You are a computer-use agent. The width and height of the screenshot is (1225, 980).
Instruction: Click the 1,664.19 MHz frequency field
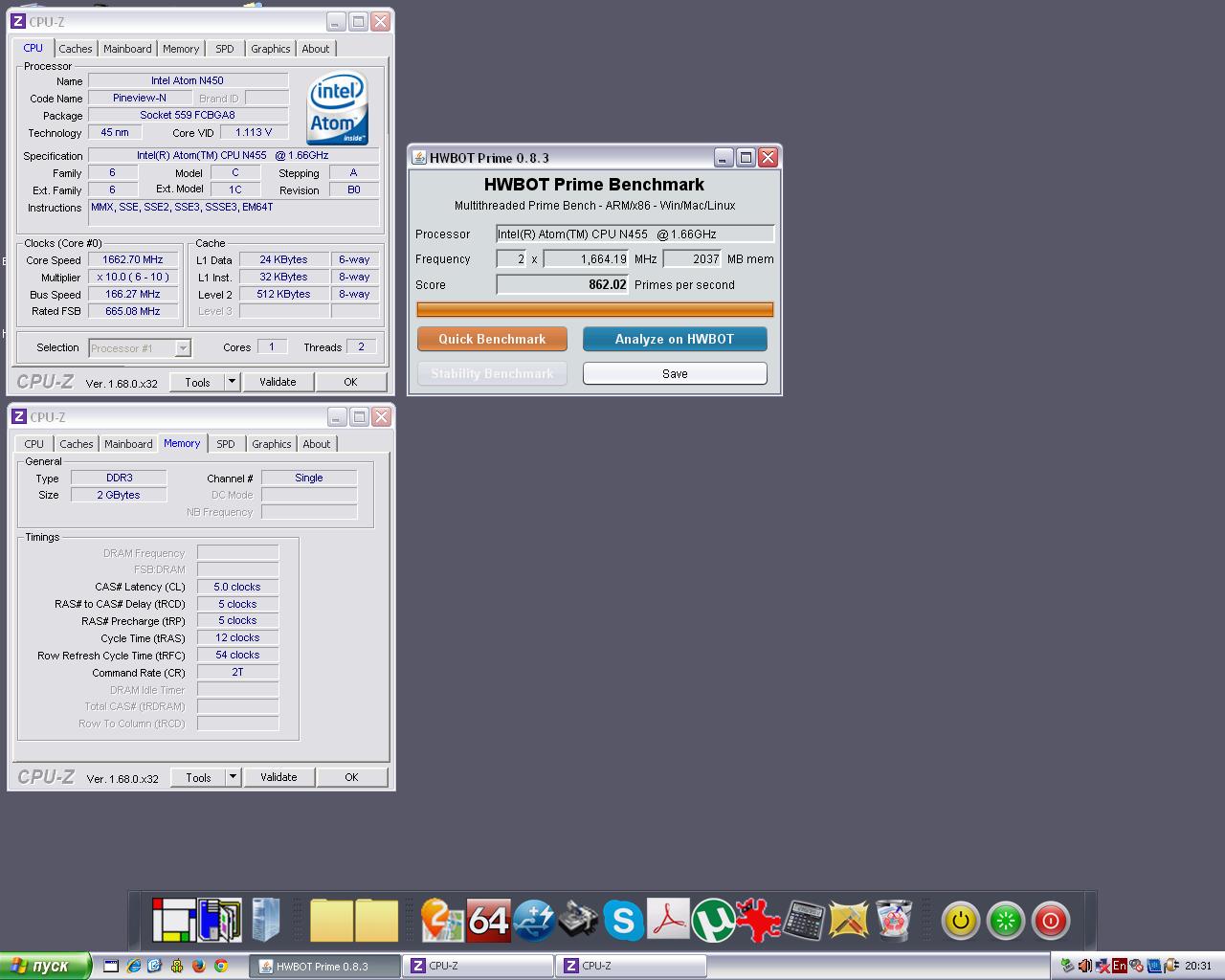(x=586, y=258)
